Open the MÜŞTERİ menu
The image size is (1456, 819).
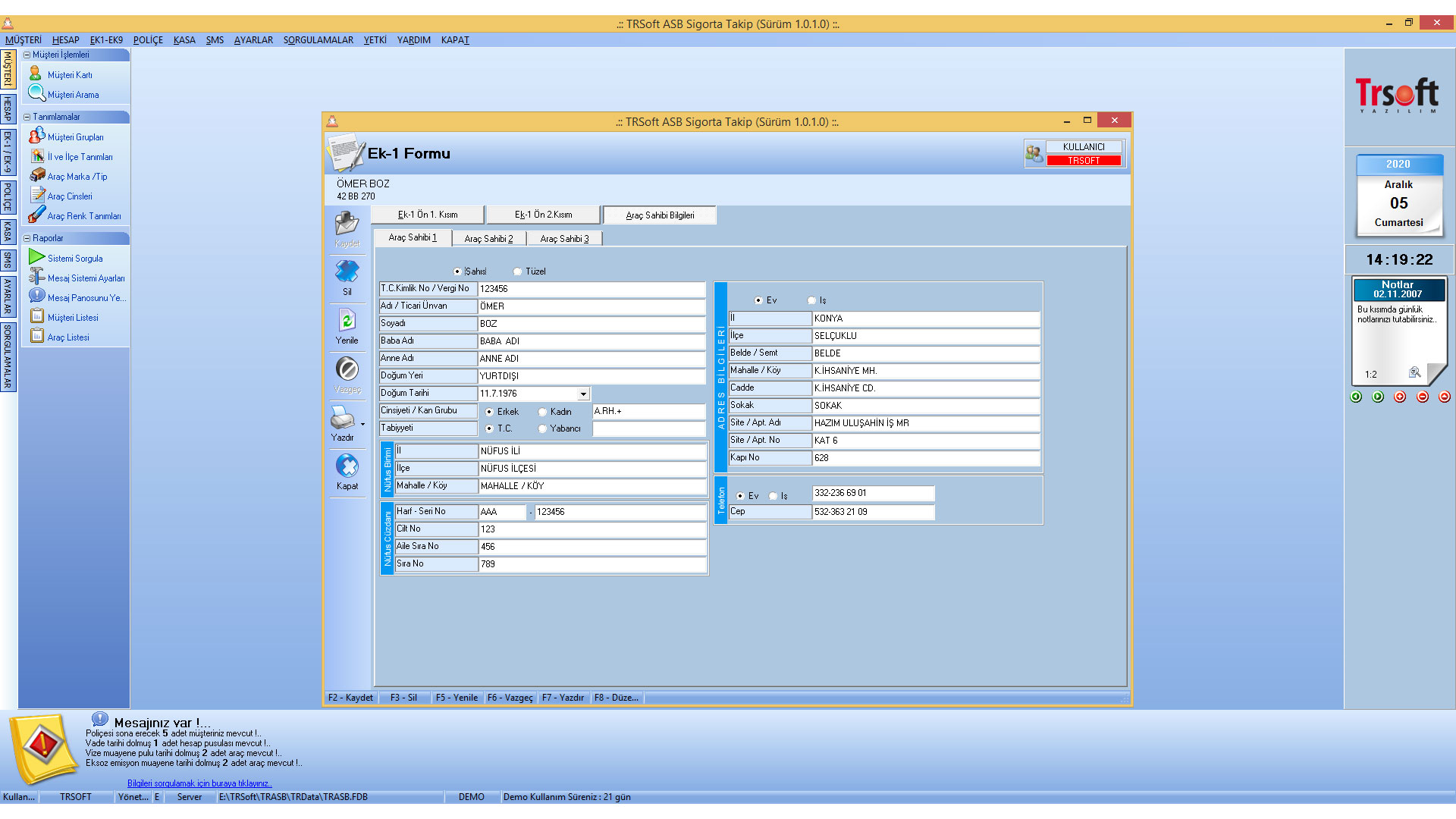24,40
